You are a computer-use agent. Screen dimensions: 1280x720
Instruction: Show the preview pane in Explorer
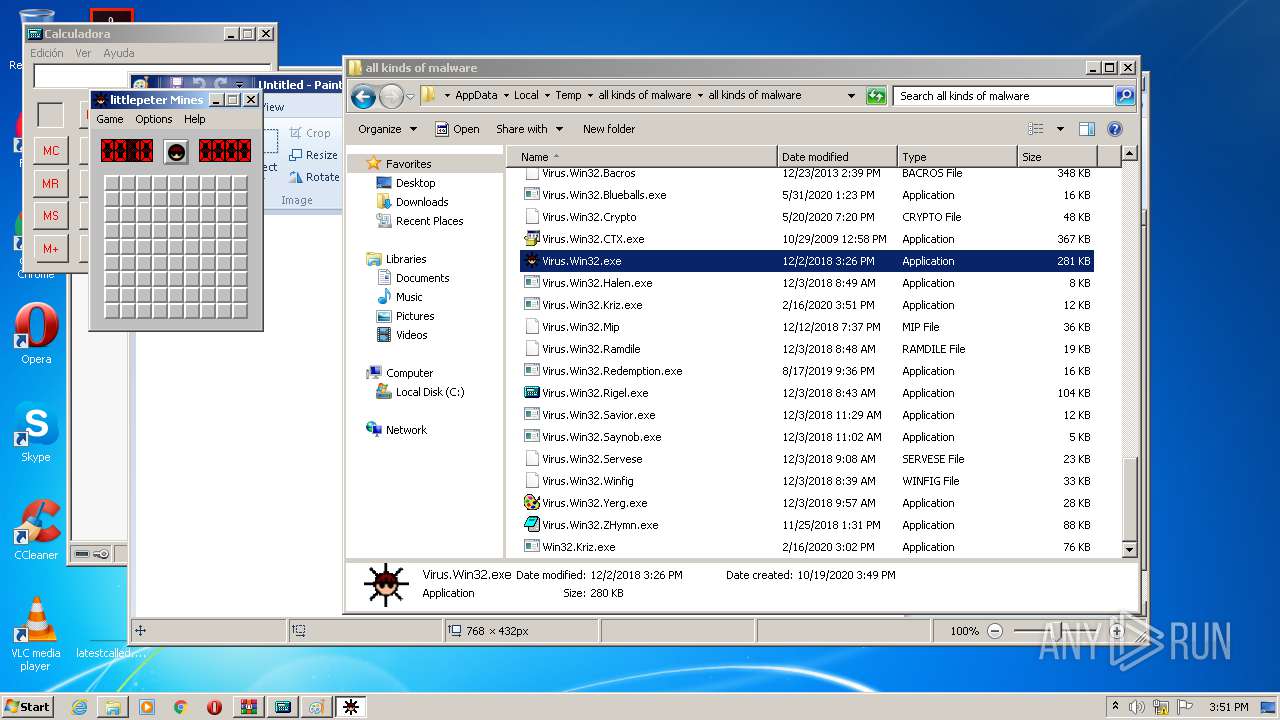1087,129
